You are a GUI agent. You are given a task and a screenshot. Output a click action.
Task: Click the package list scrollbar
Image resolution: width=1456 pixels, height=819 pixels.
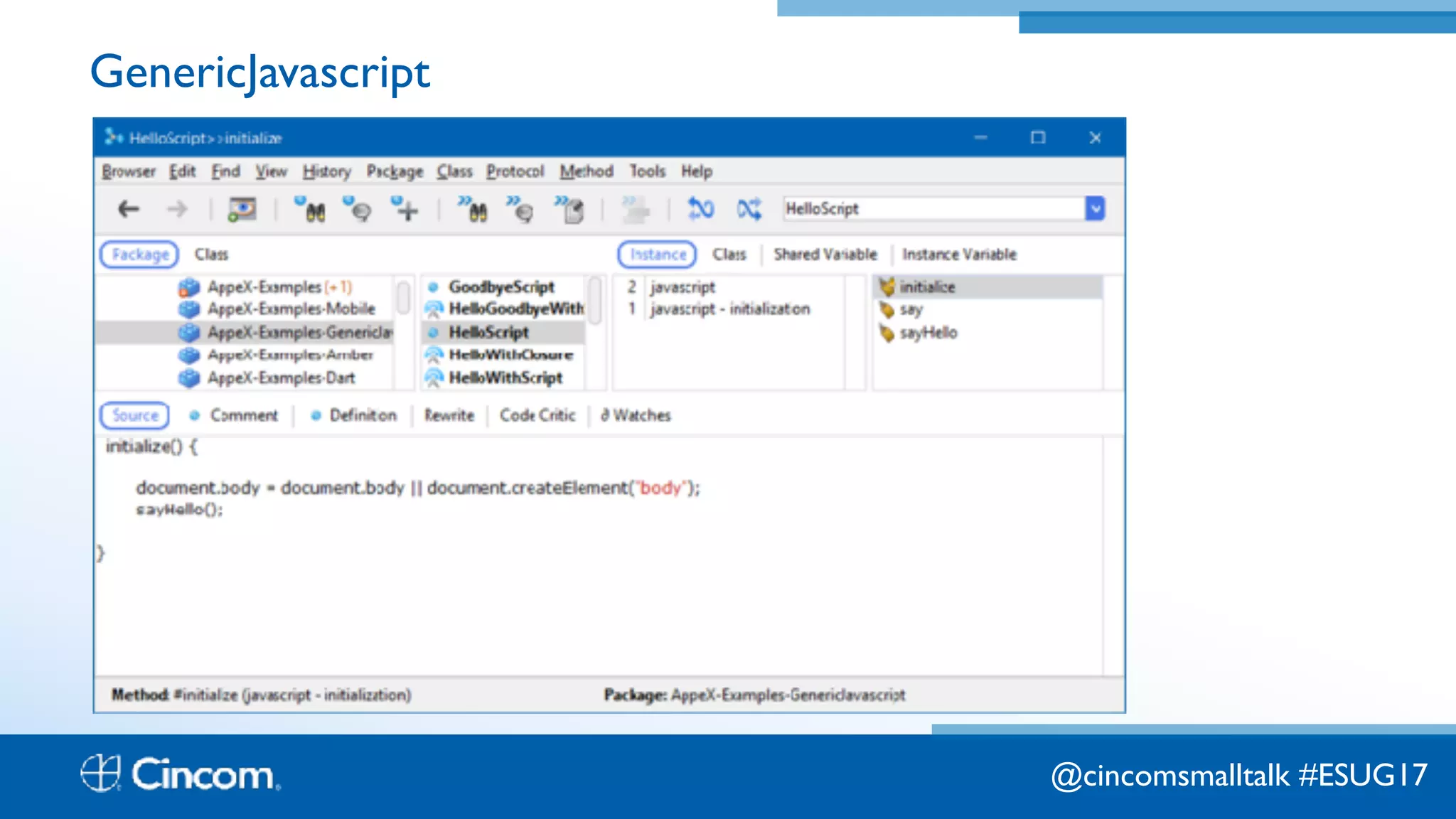point(403,297)
